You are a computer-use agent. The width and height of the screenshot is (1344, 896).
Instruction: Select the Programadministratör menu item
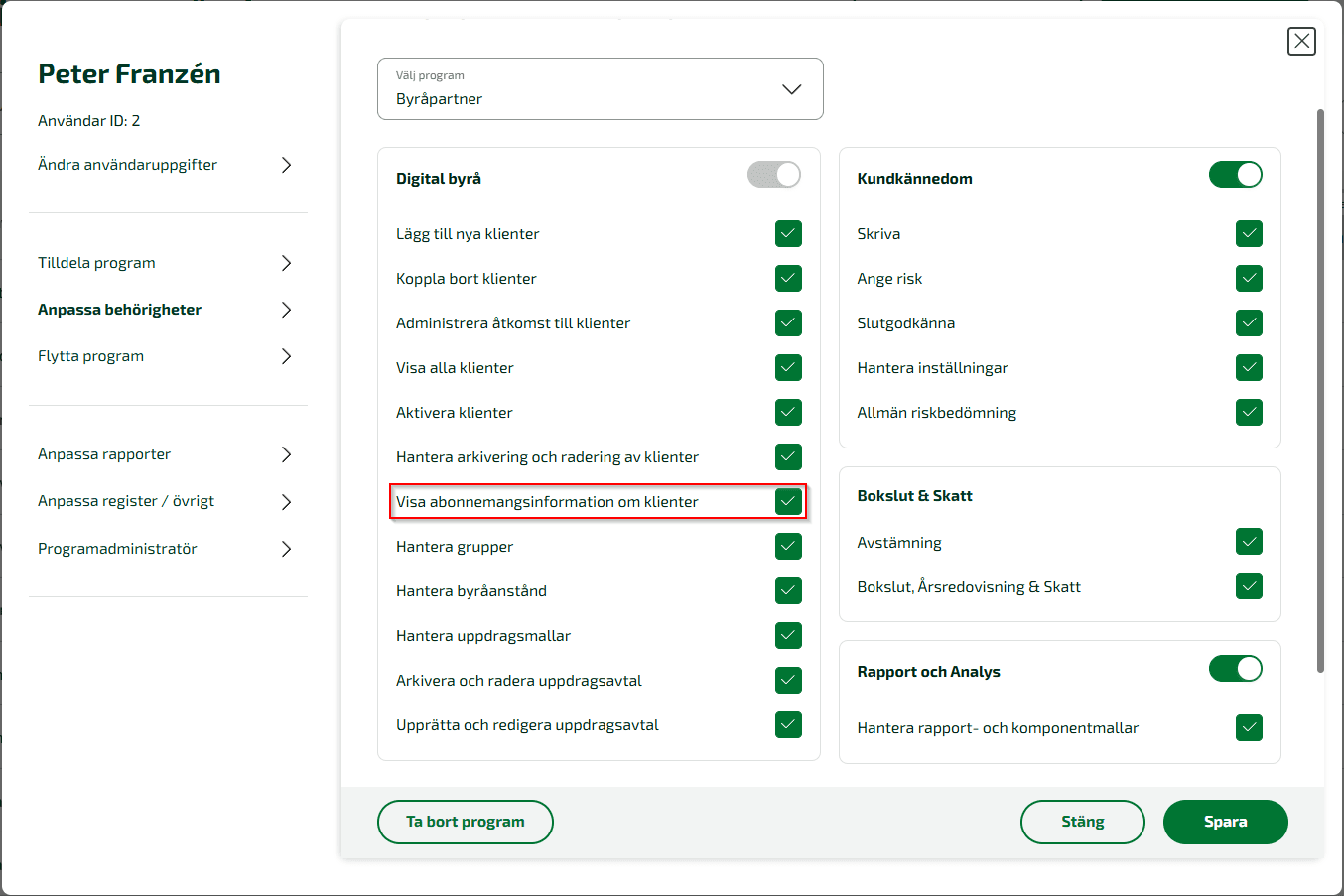[169, 547]
